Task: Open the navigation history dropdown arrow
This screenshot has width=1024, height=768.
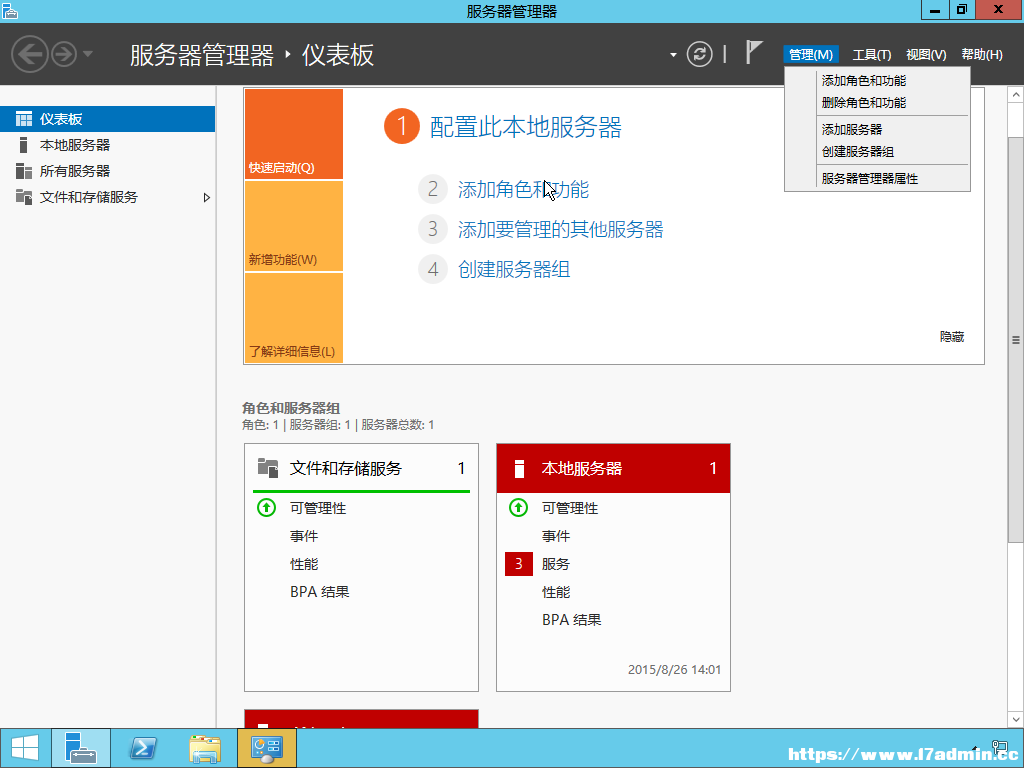Action: (88, 54)
